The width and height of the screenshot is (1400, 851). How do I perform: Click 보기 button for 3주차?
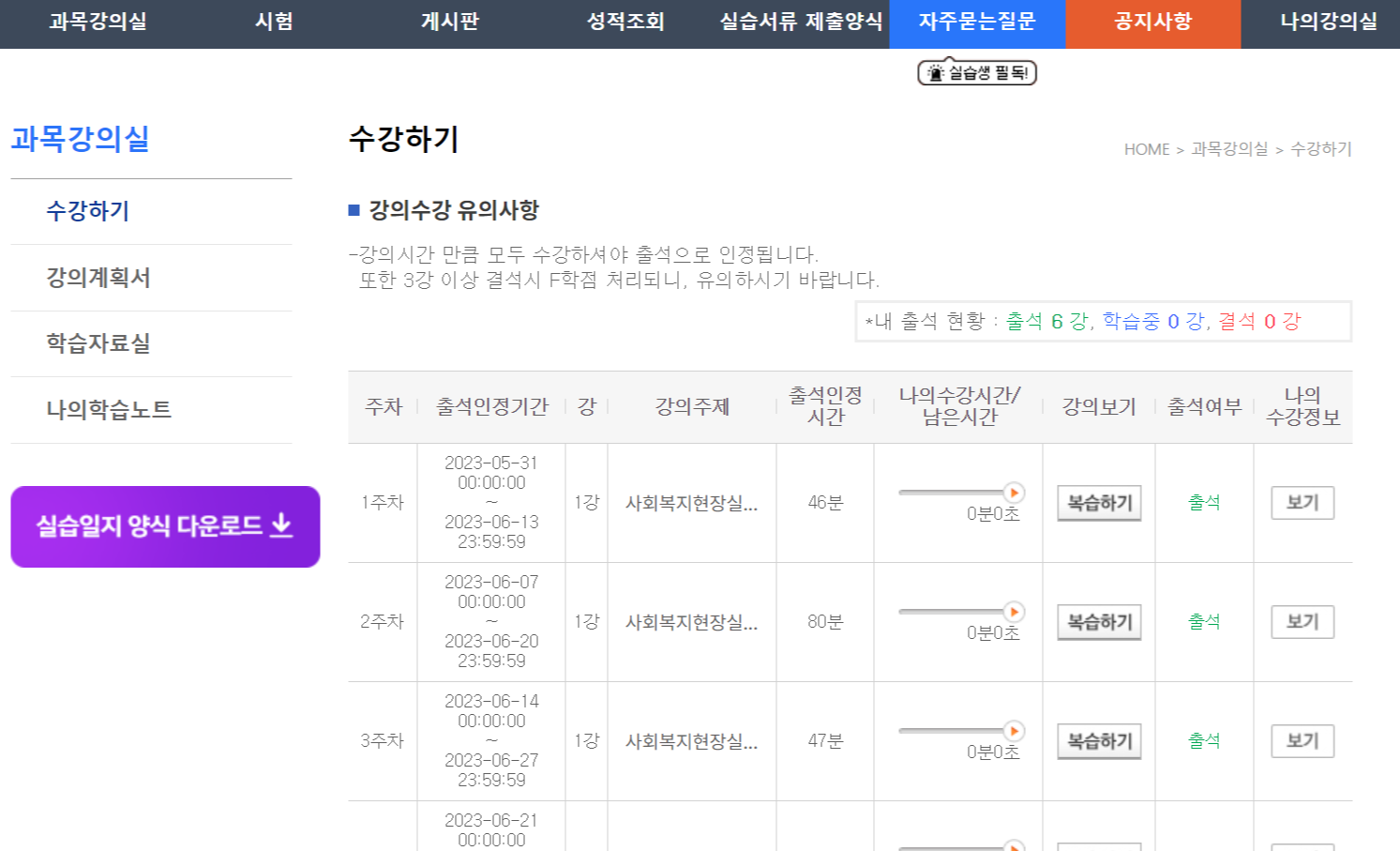(x=1302, y=741)
